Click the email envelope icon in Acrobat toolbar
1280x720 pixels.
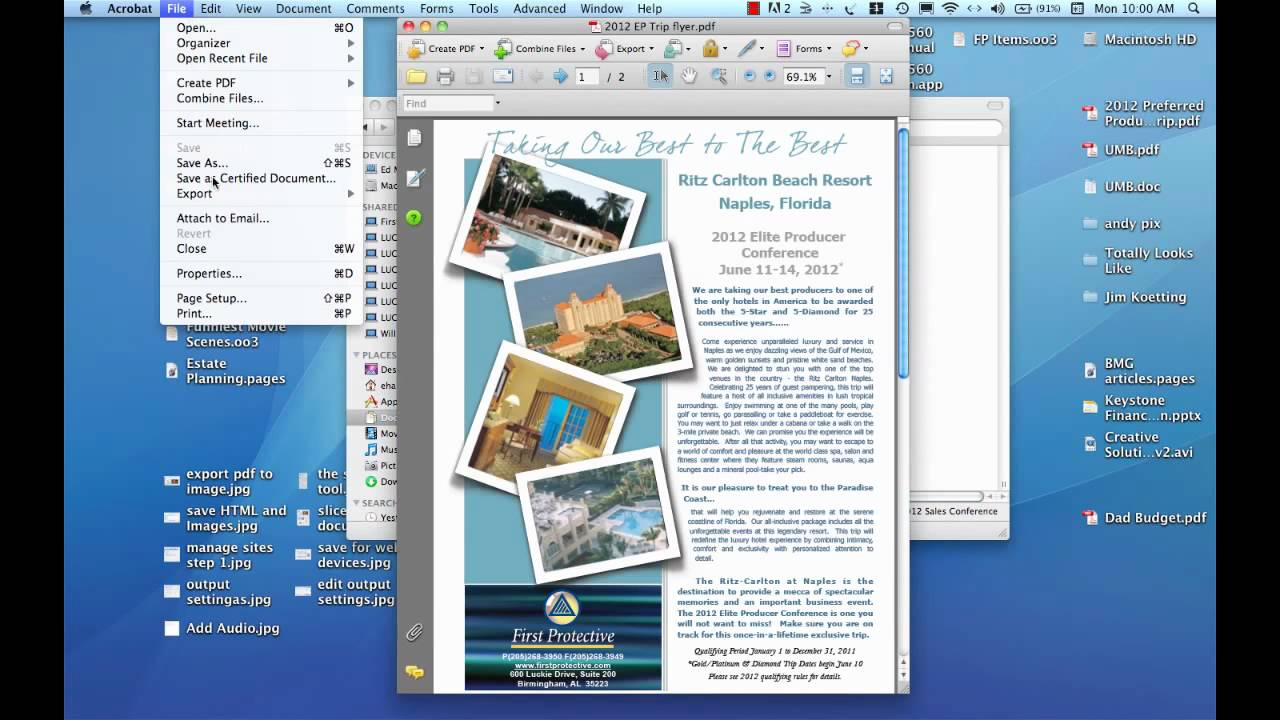tap(503, 76)
